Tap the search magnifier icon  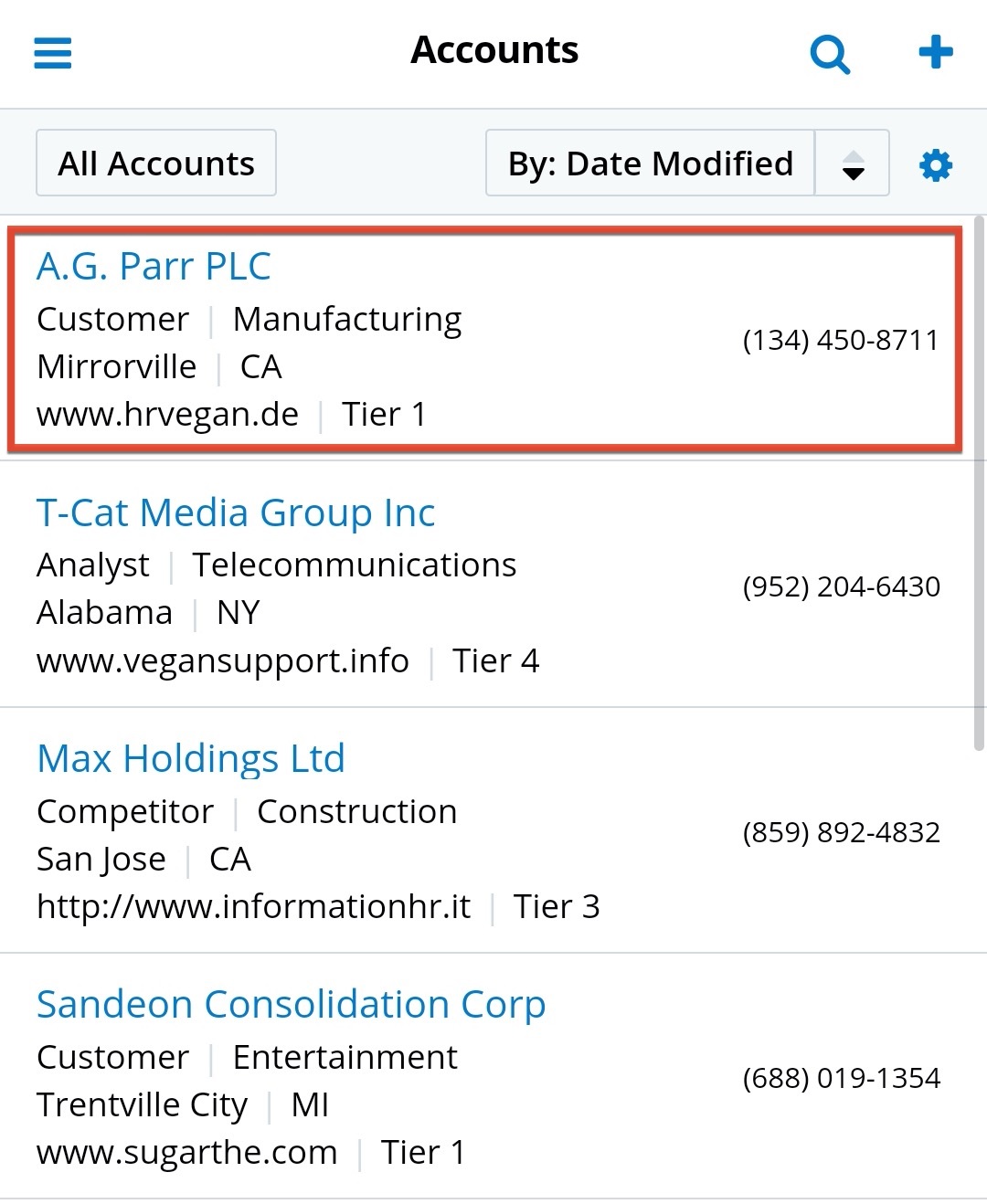click(x=830, y=54)
